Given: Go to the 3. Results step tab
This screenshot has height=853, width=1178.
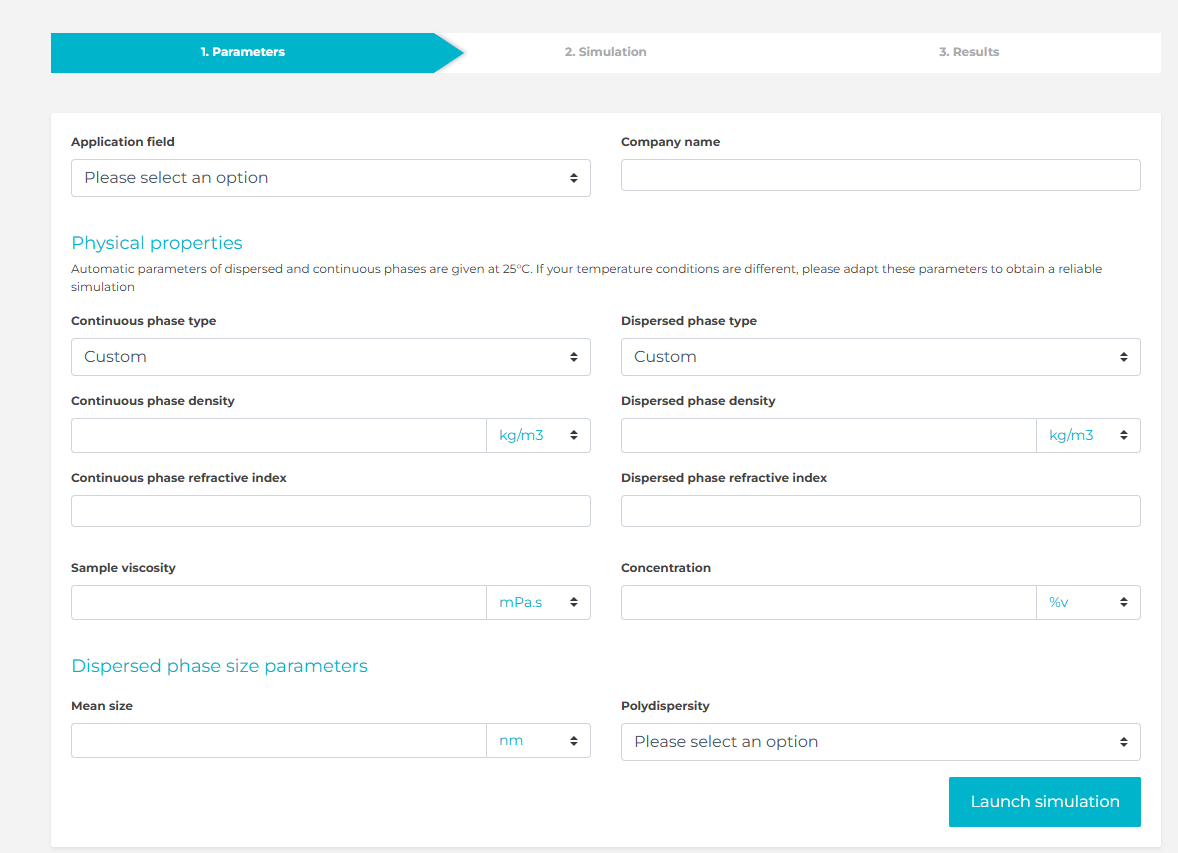Looking at the screenshot, I should coord(968,52).
